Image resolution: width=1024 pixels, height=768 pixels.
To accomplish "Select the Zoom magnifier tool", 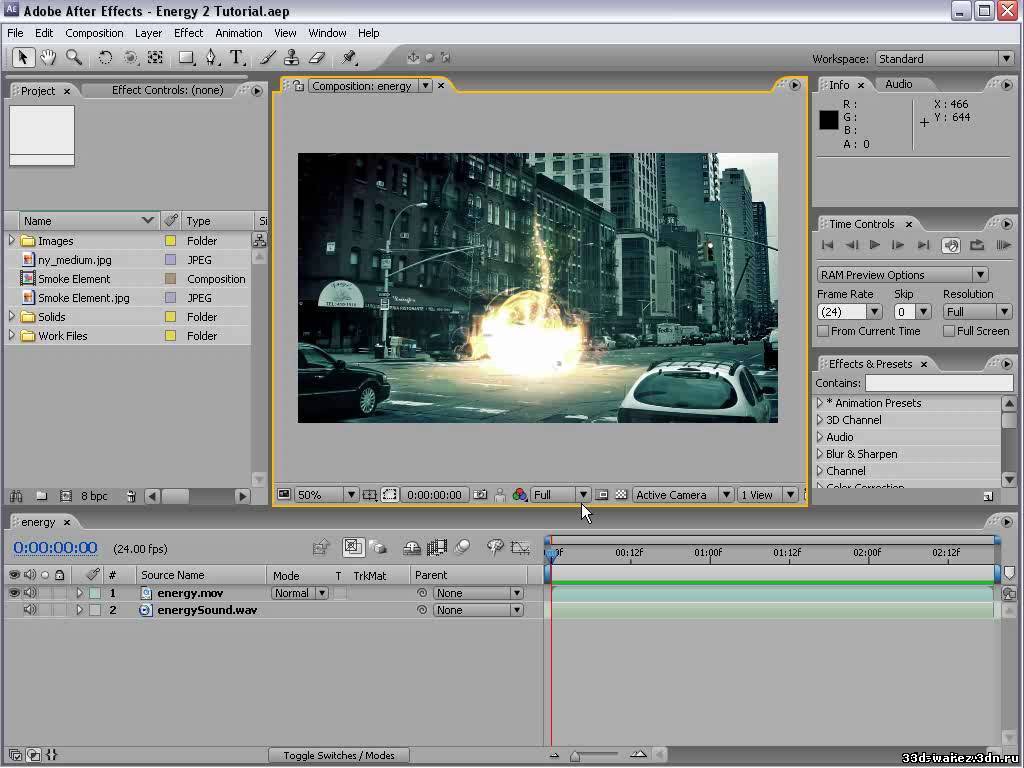I will (74, 57).
